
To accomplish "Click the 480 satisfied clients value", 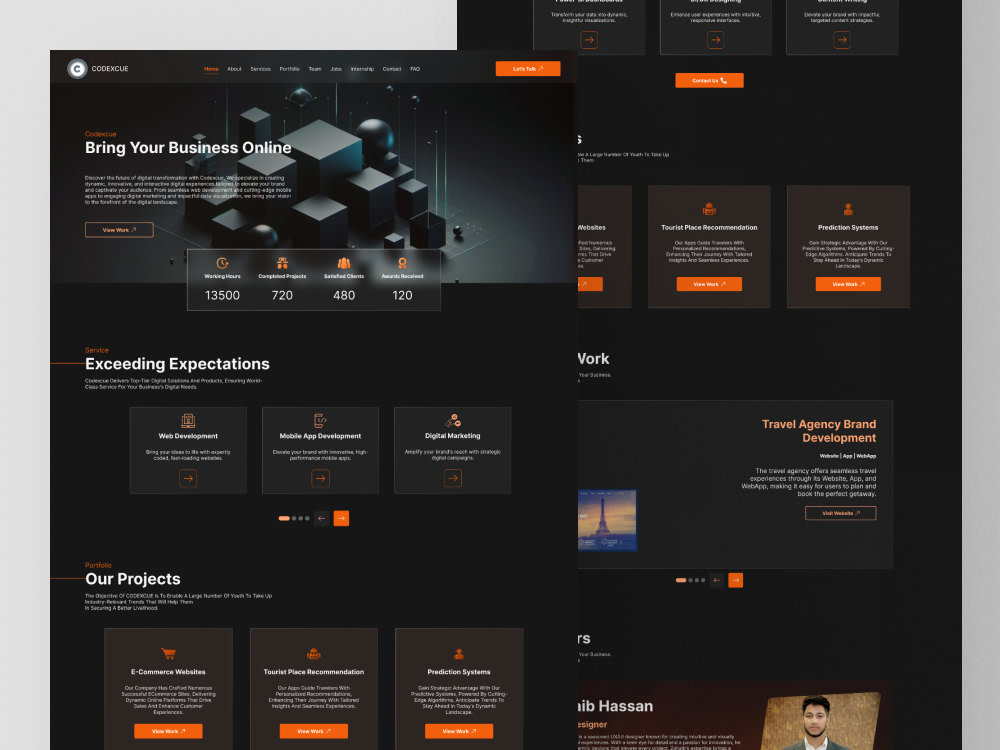I will (344, 295).
